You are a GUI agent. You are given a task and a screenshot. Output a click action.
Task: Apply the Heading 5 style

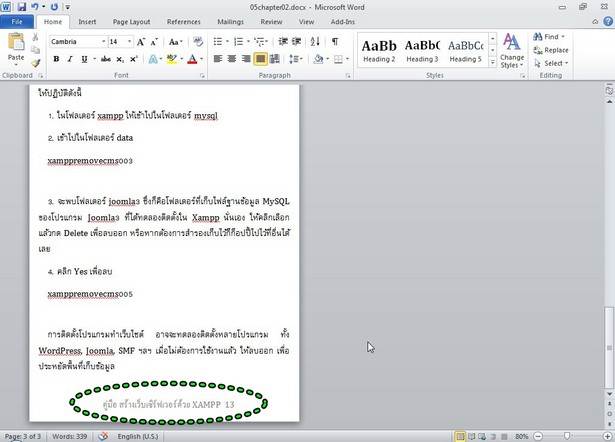466,50
